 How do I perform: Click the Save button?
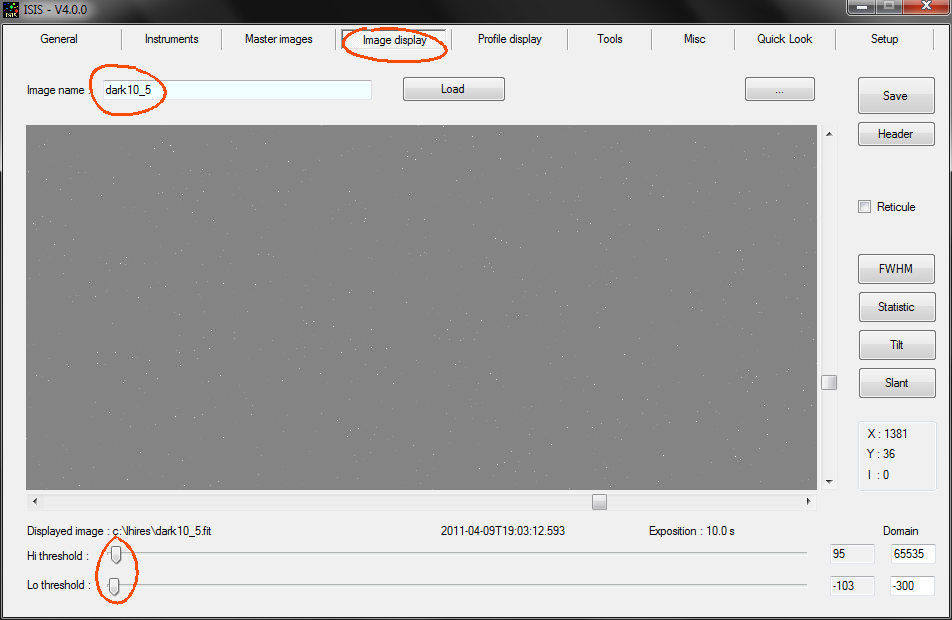pyautogui.click(x=895, y=96)
